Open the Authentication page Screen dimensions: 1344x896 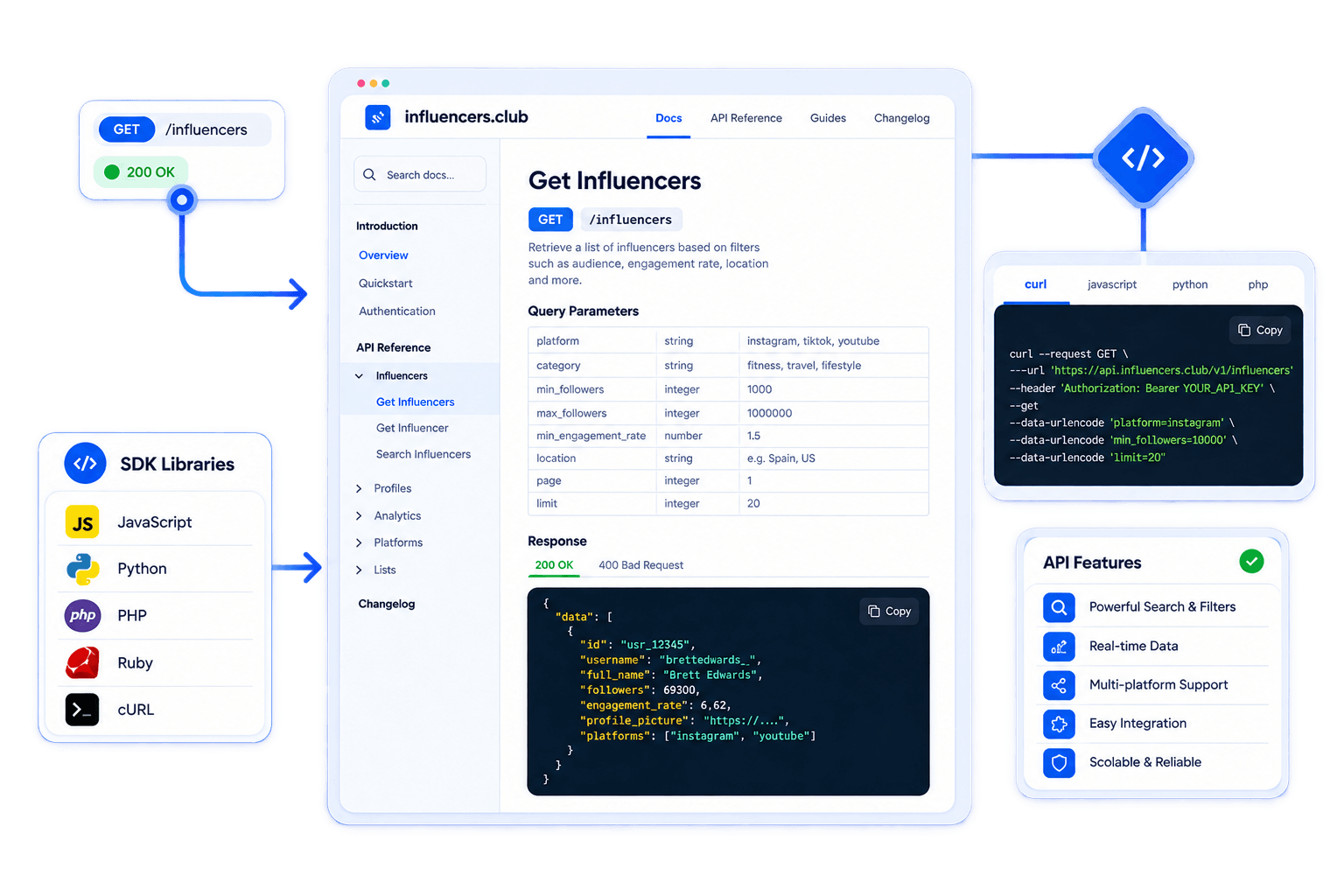click(396, 311)
